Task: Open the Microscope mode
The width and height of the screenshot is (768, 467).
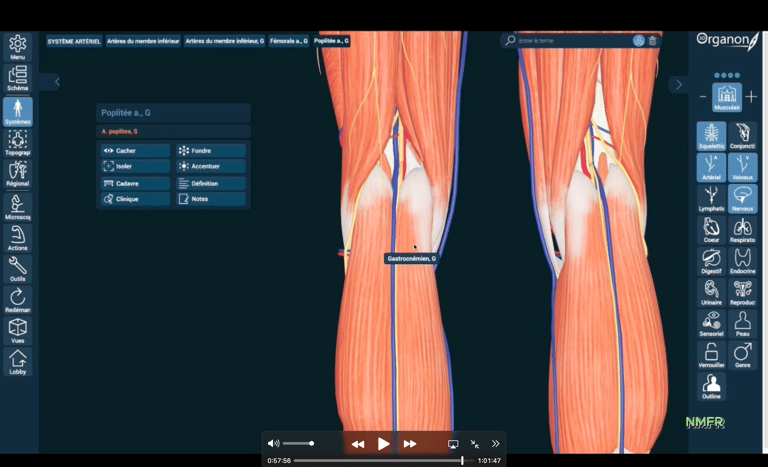Action: (x=18, y=207)
